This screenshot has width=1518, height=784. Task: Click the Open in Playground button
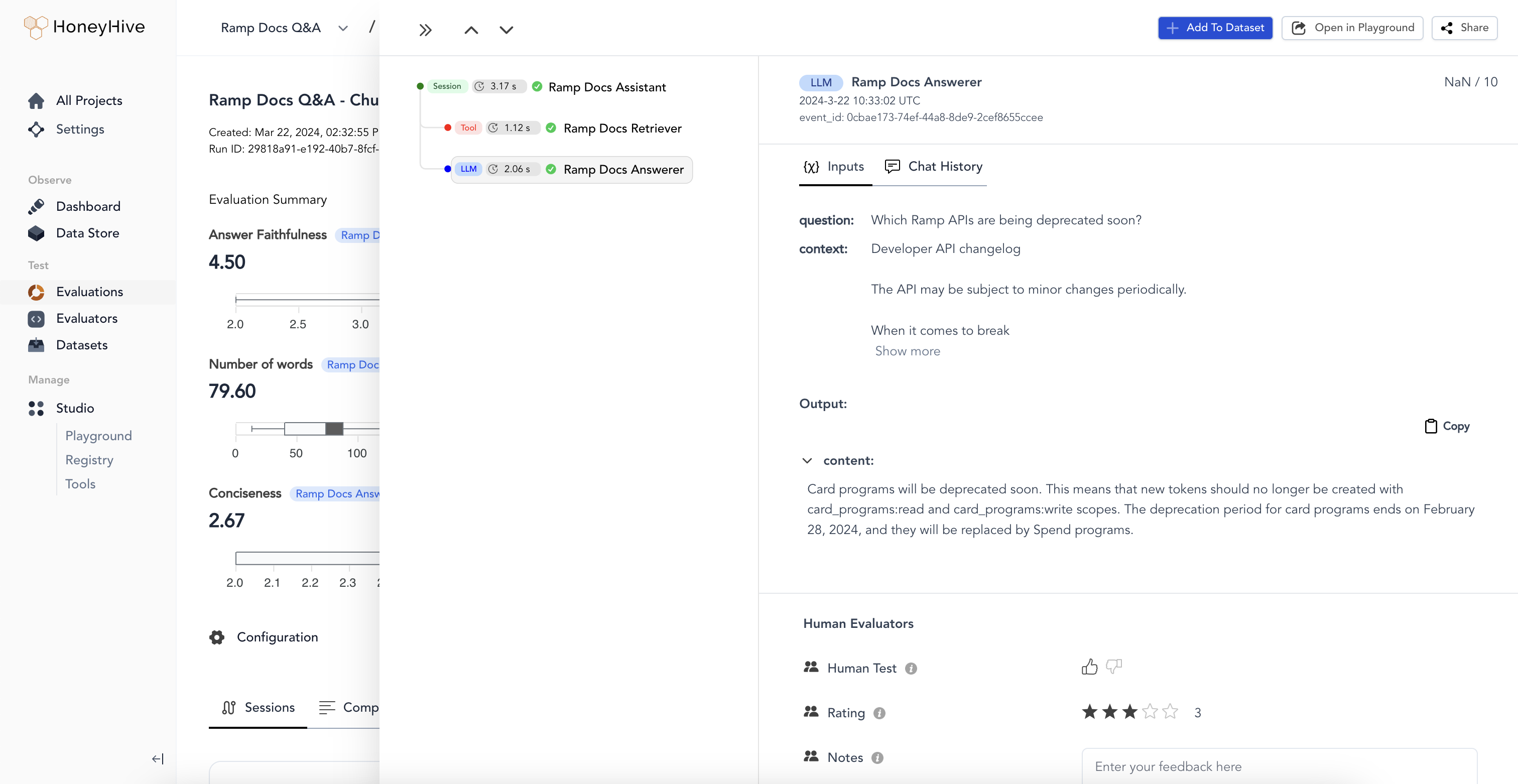pos(1352,28)
